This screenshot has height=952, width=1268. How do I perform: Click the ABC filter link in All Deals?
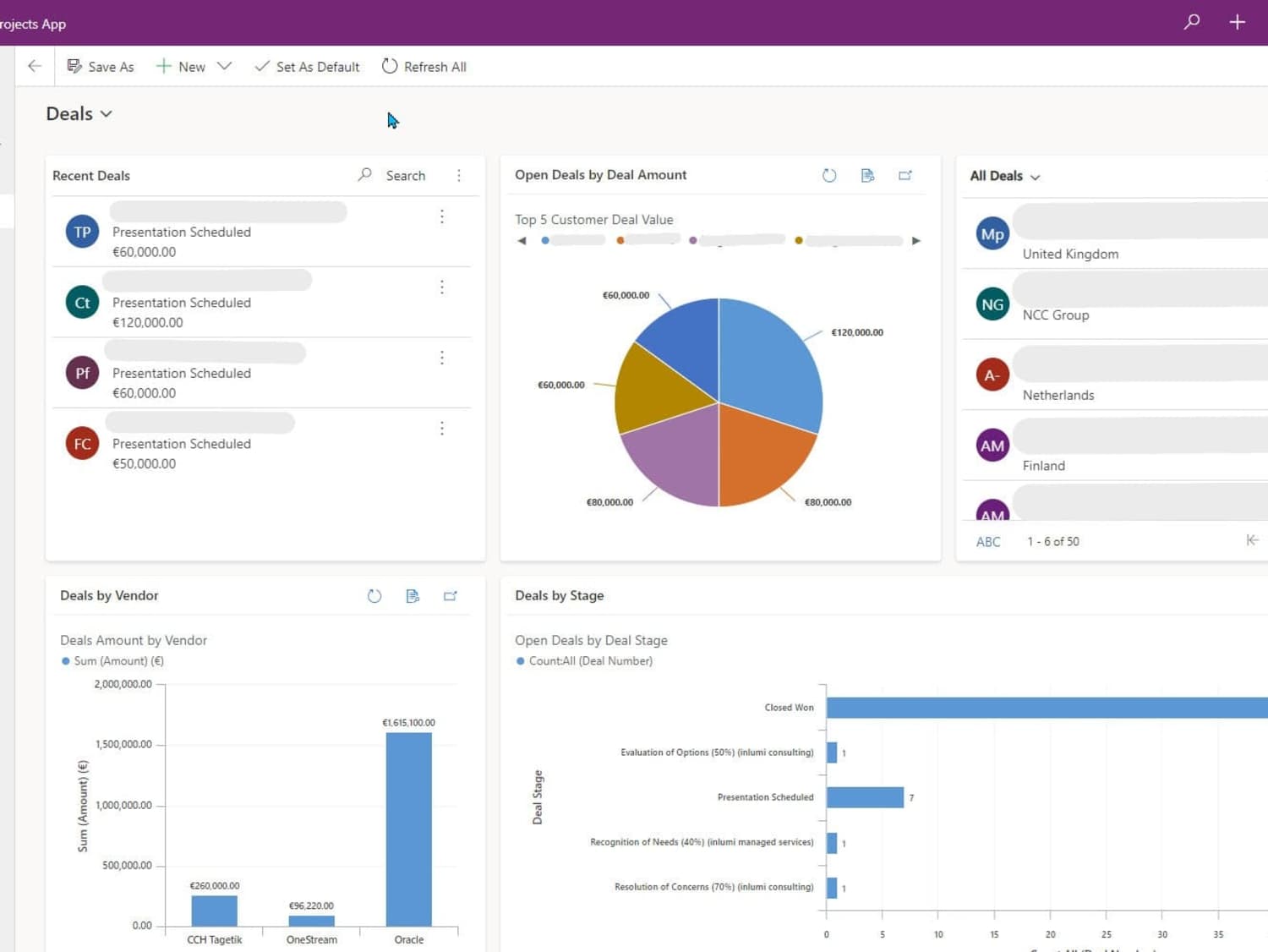coord(988,542)
